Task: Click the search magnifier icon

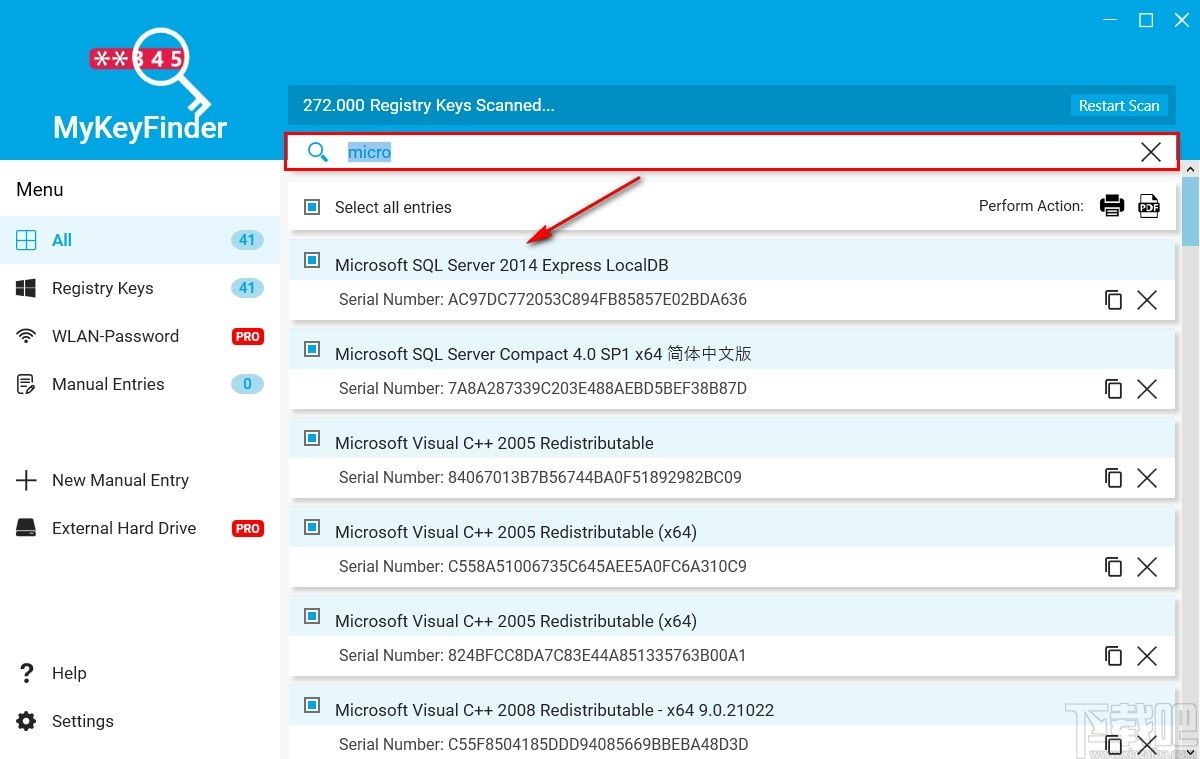Action: pos(318,151)
